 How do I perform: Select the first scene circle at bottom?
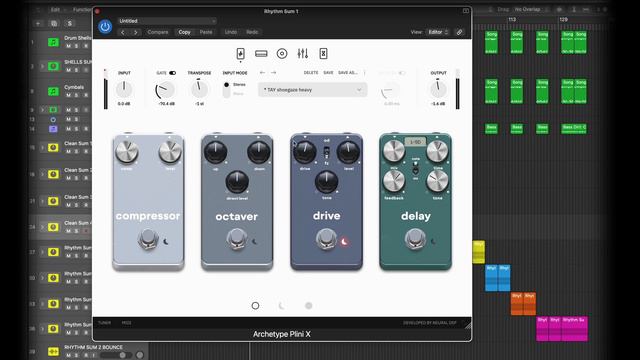point(255,305)
